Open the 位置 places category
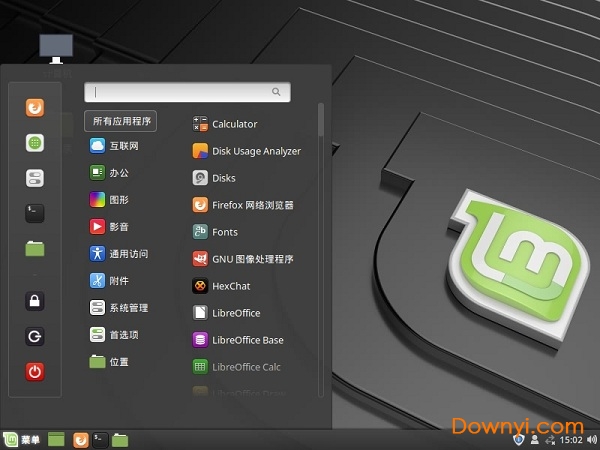 [110, 362]
